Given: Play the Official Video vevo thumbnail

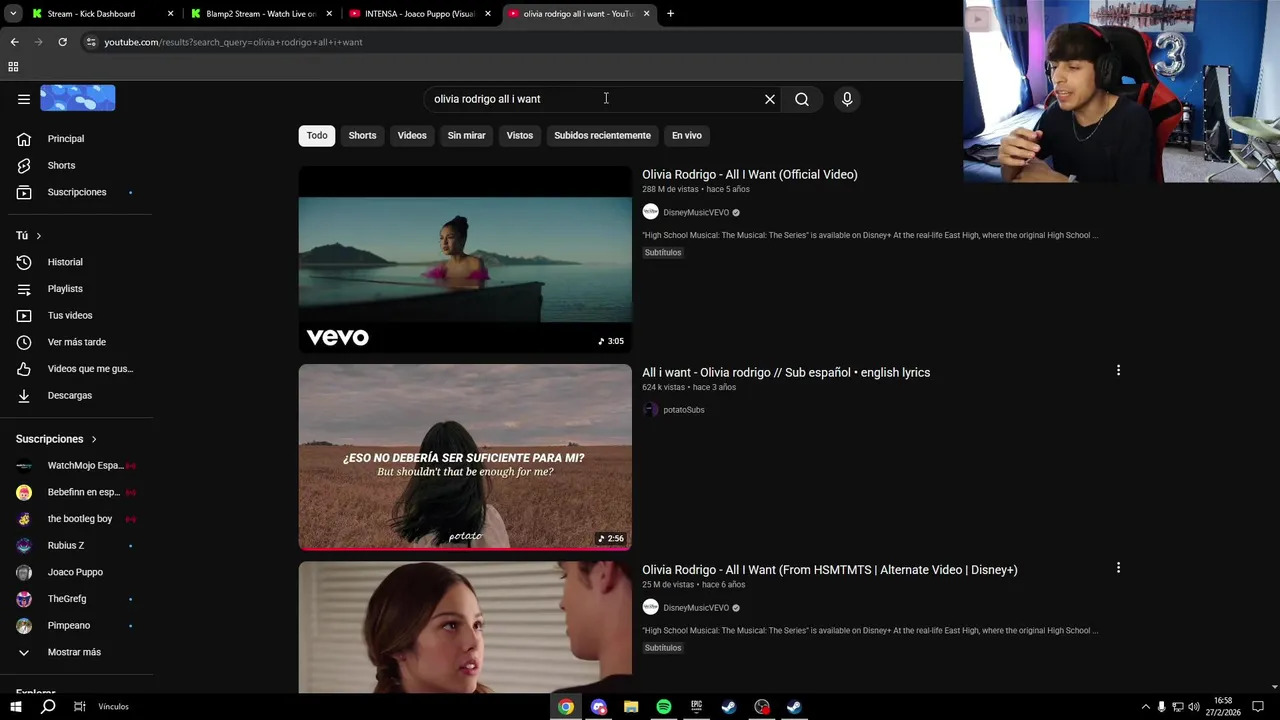Looking at the screenshot, I should click(x=465, y=260).
